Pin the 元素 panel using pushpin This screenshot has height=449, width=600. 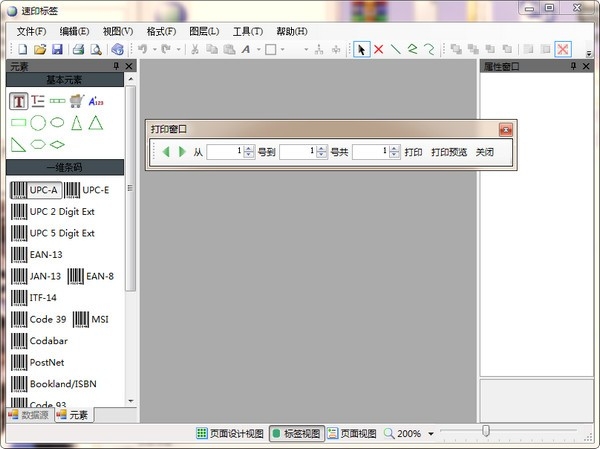[x=116, y=66]
